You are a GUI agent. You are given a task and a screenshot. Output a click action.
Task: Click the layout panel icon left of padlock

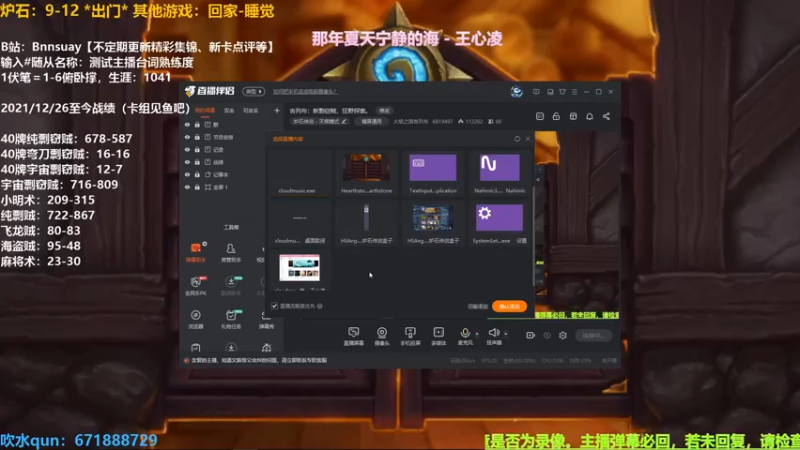540,116
